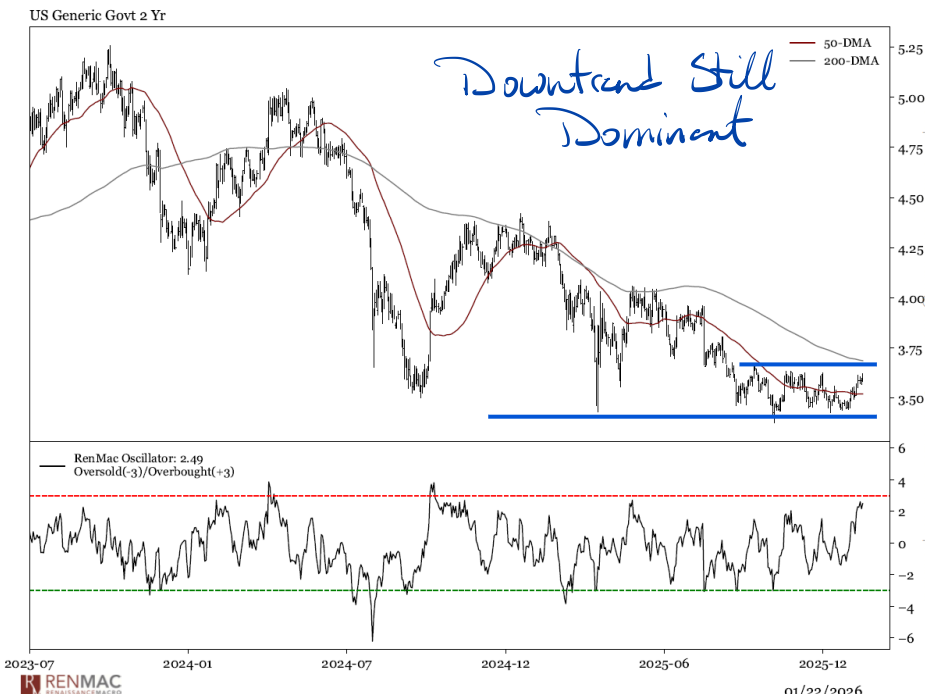Image resolution: width=925 pixels, height=694 pixels.
Task: Click the RenMac Oscillator legend text
Action: [x=139, y=458]
